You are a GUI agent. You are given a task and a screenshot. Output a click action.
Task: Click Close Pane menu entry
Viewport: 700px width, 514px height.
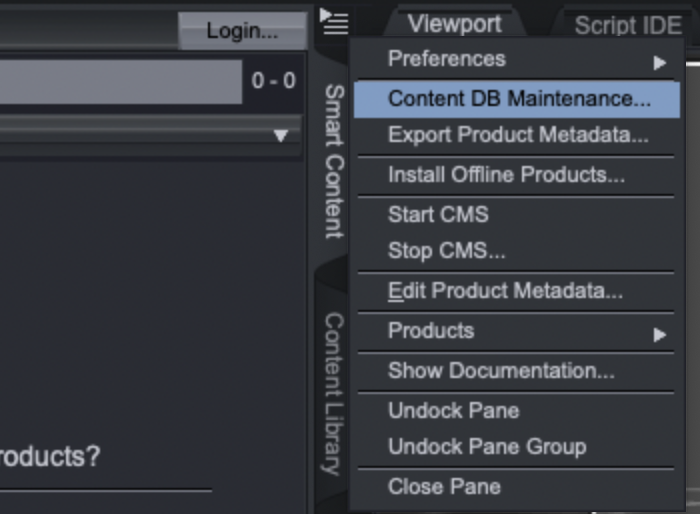click(x=444, y=487)
